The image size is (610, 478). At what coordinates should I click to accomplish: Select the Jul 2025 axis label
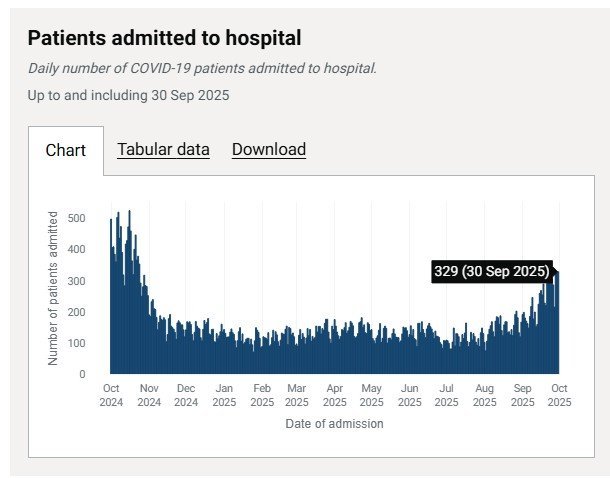click(447, 395)
